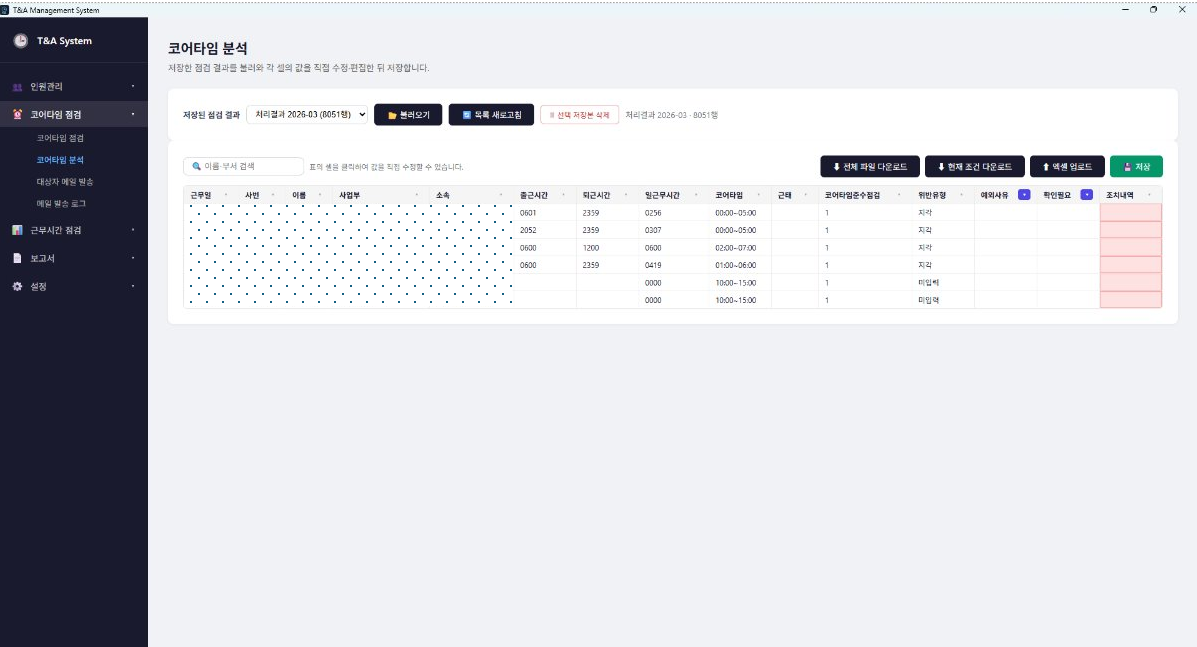This screenshot has height=647, width=1197.
Task: Expand the 보고서 sidebar section
Action: pyautogui.click(x=74, y=258)
